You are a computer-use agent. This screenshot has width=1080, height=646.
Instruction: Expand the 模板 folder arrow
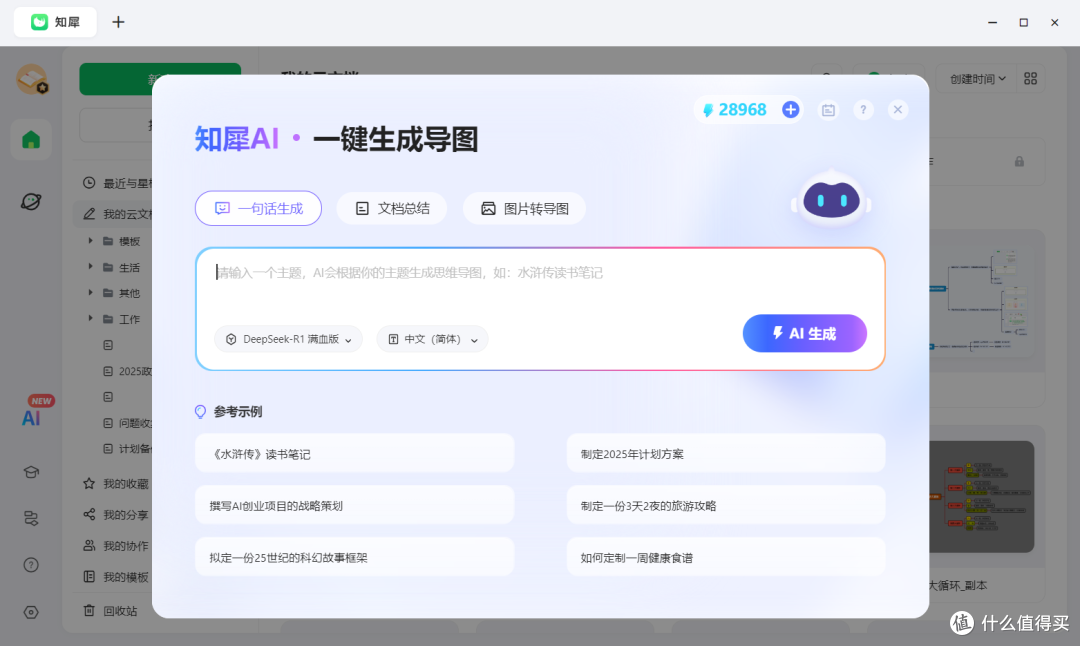[90, 240]
